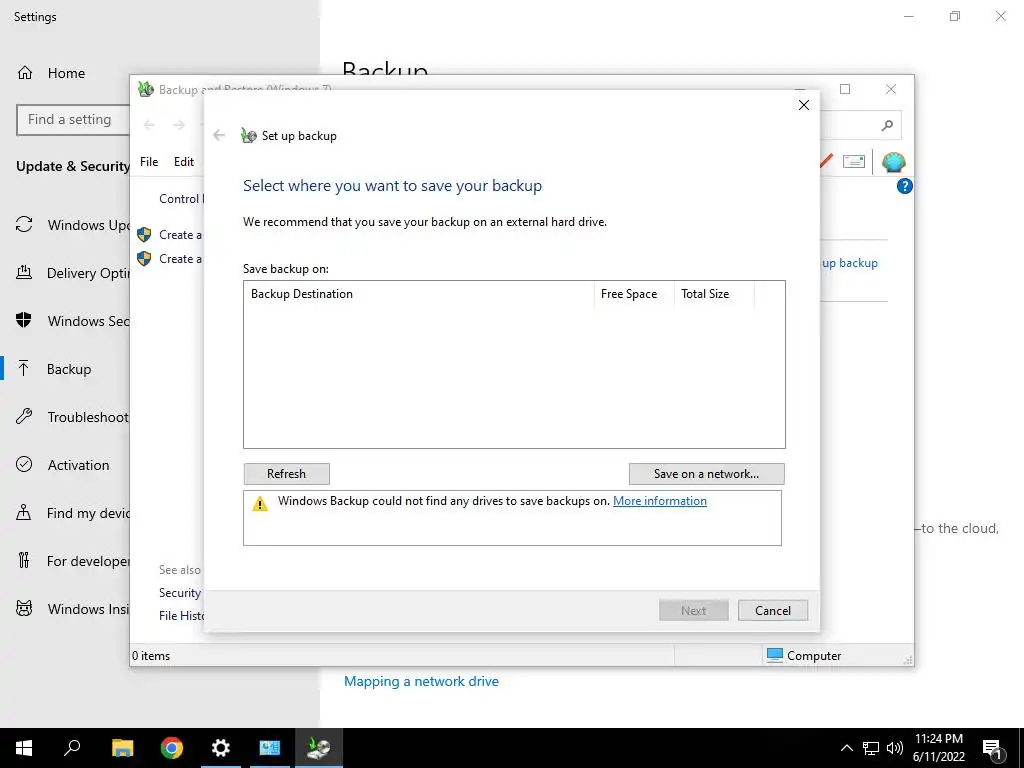Image resolution: width=1024 pixels, height=768 pixels.
Task: Click back arrow in Backup and Restore window
Action: [x=149, y=125]
